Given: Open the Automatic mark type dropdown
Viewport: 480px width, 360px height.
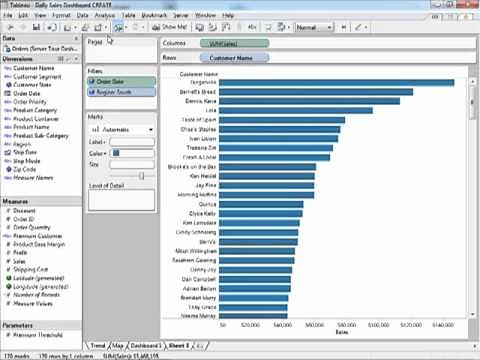Looking at the screenshot, I should (x=122, y=129).
